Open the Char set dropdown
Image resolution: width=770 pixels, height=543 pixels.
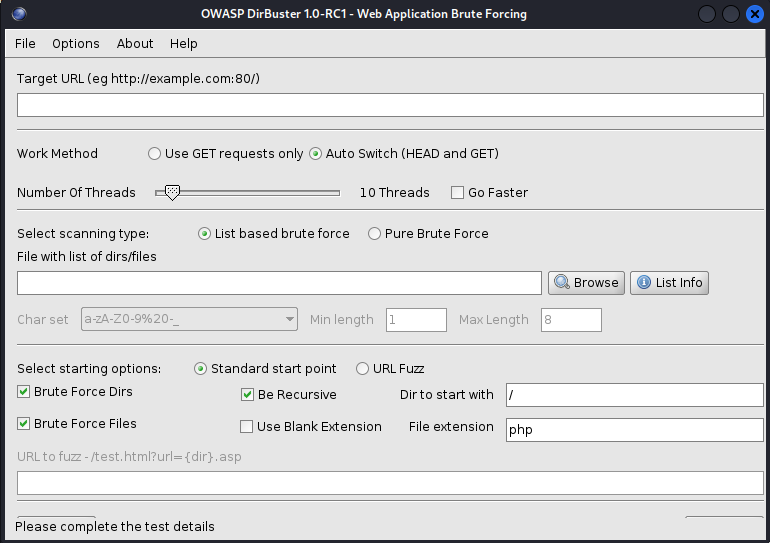[x=189, y=319]
